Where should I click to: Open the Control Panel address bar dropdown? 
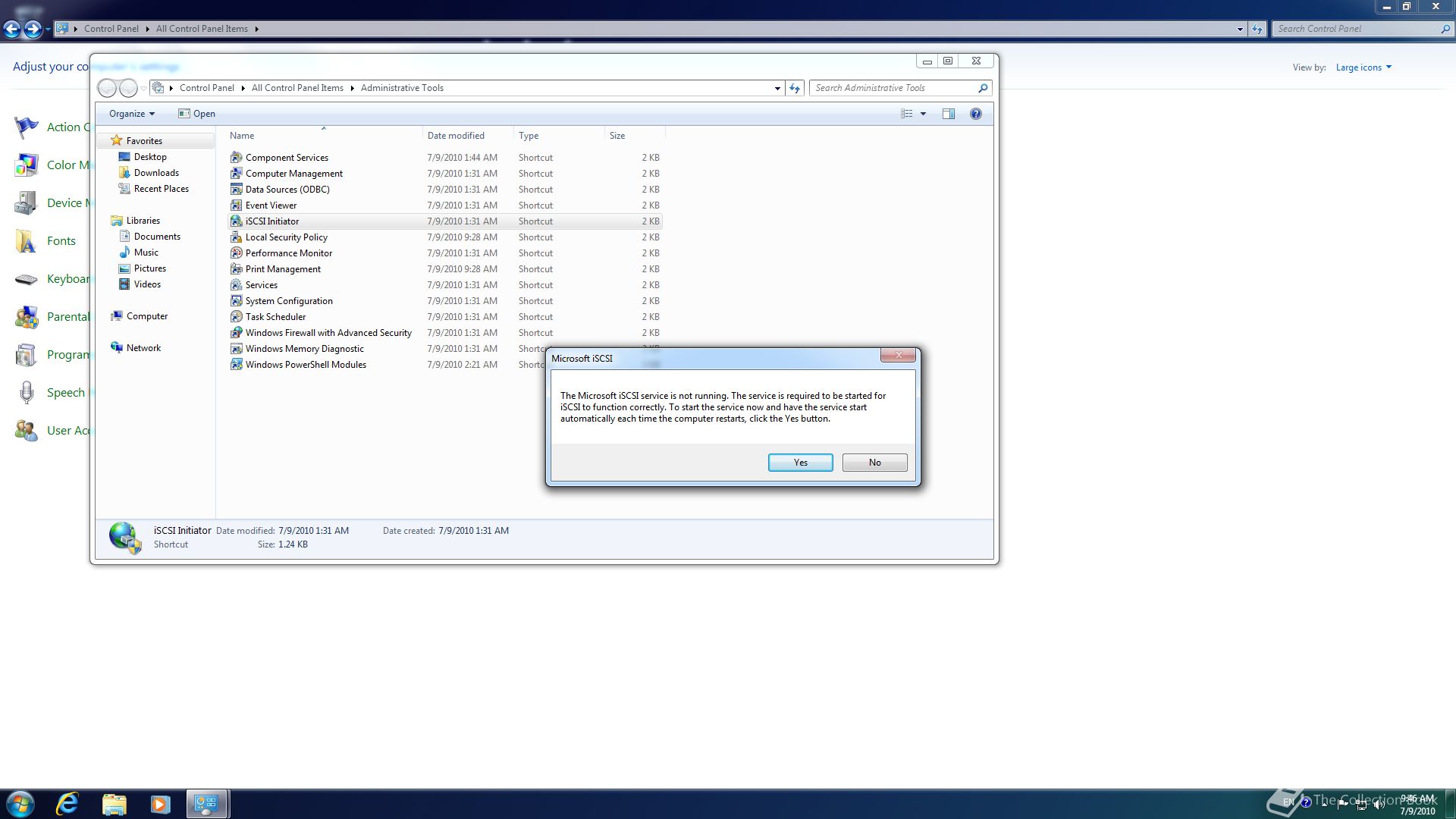tap(1240, 29)
